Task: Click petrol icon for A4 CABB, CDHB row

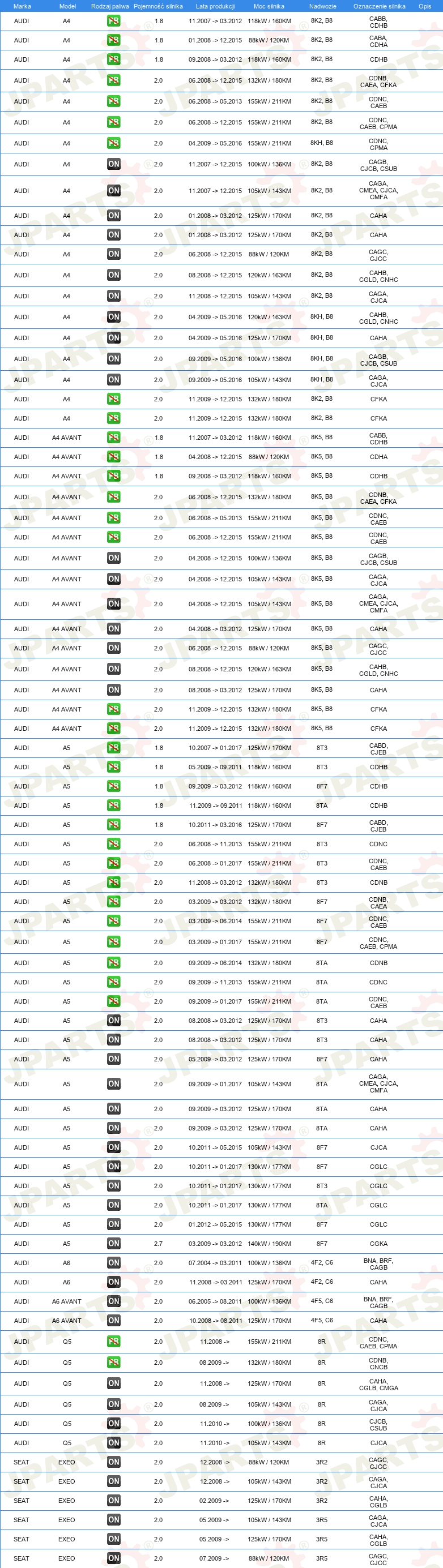Action: (x=113, y=21)
